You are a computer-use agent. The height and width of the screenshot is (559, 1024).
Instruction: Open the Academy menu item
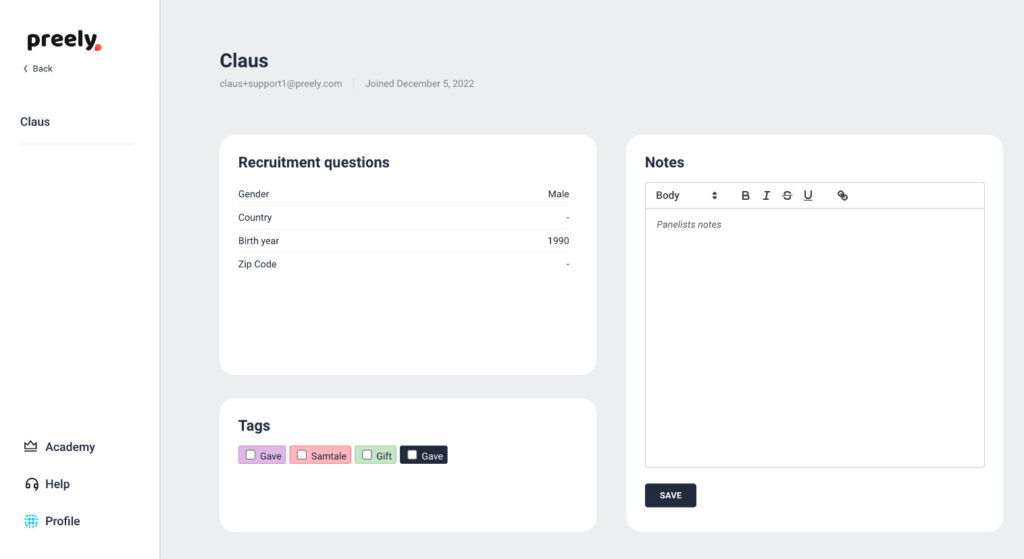tap(70, 447)
